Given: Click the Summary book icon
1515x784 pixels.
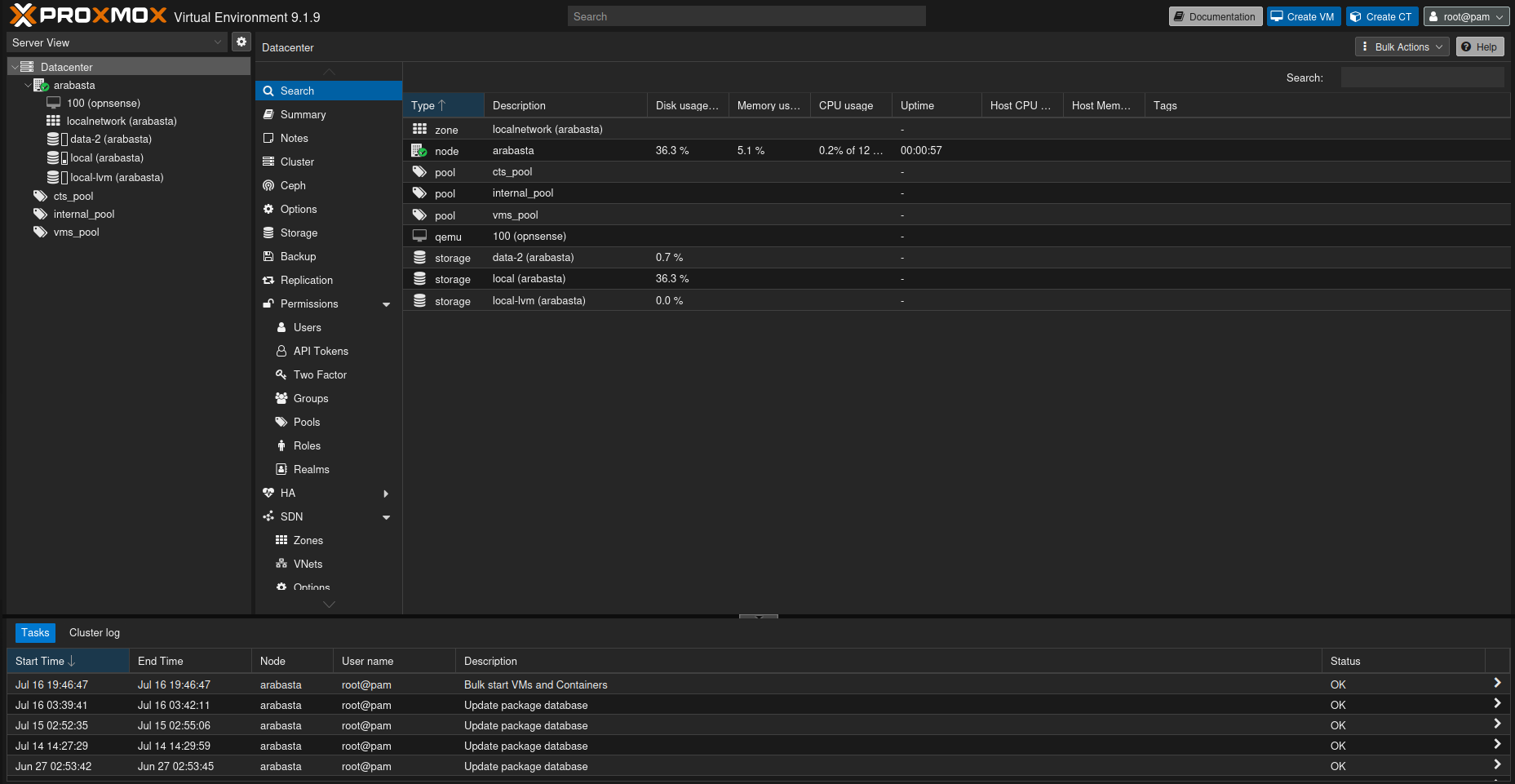Looking at the screenshot, I should click(268, 114).
